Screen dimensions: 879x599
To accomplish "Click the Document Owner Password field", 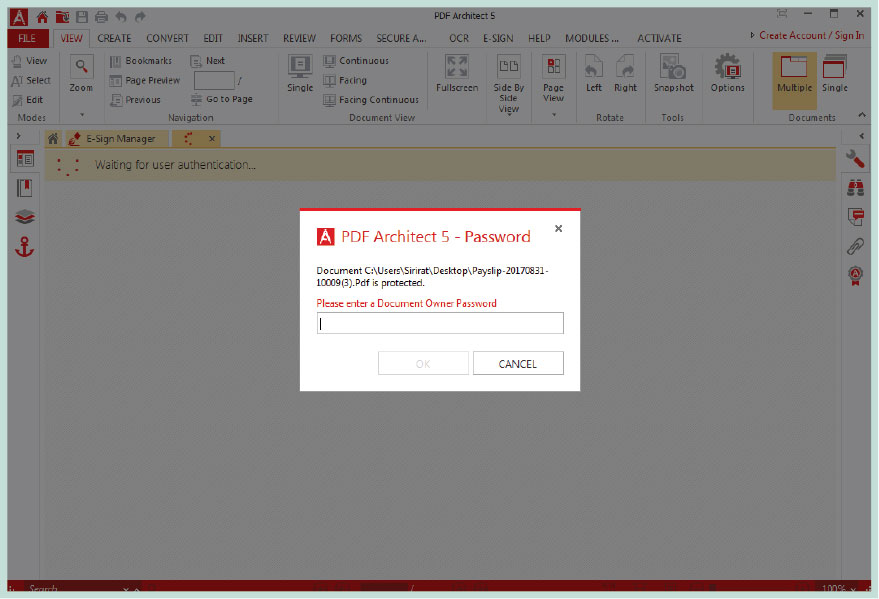I will click(x=440, y=323).
